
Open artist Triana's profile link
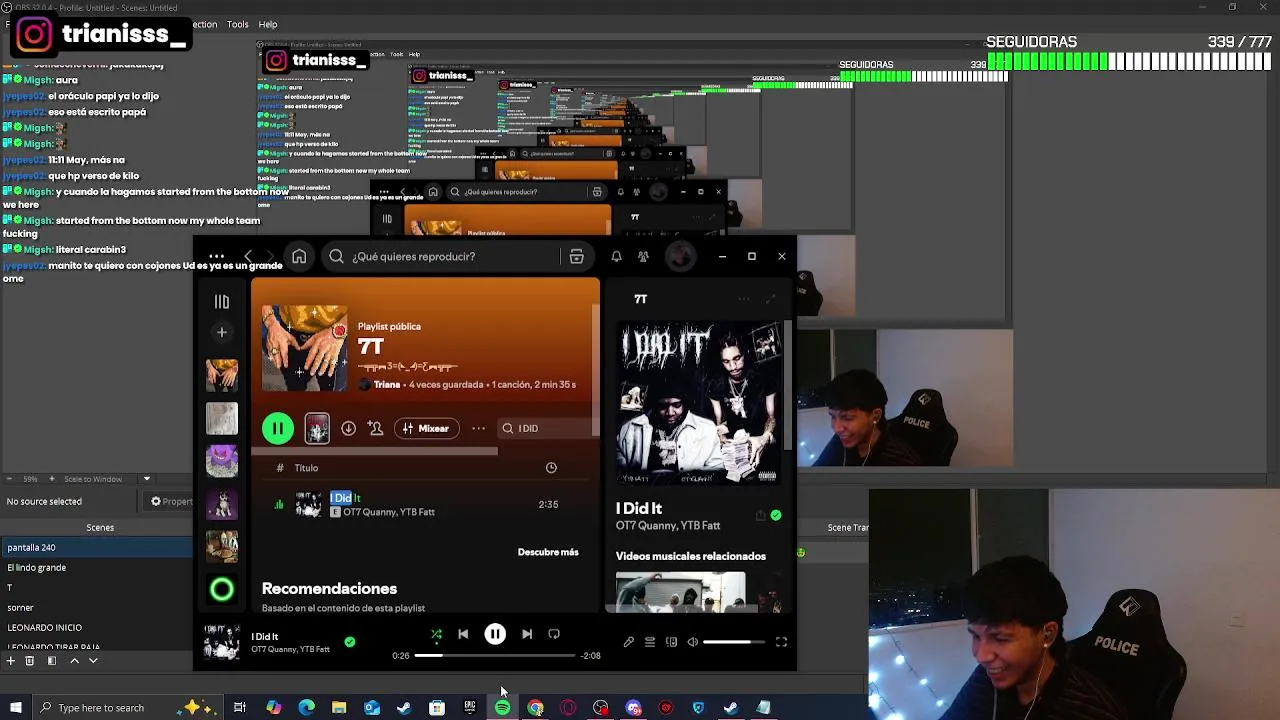click(x=387, y=384)
